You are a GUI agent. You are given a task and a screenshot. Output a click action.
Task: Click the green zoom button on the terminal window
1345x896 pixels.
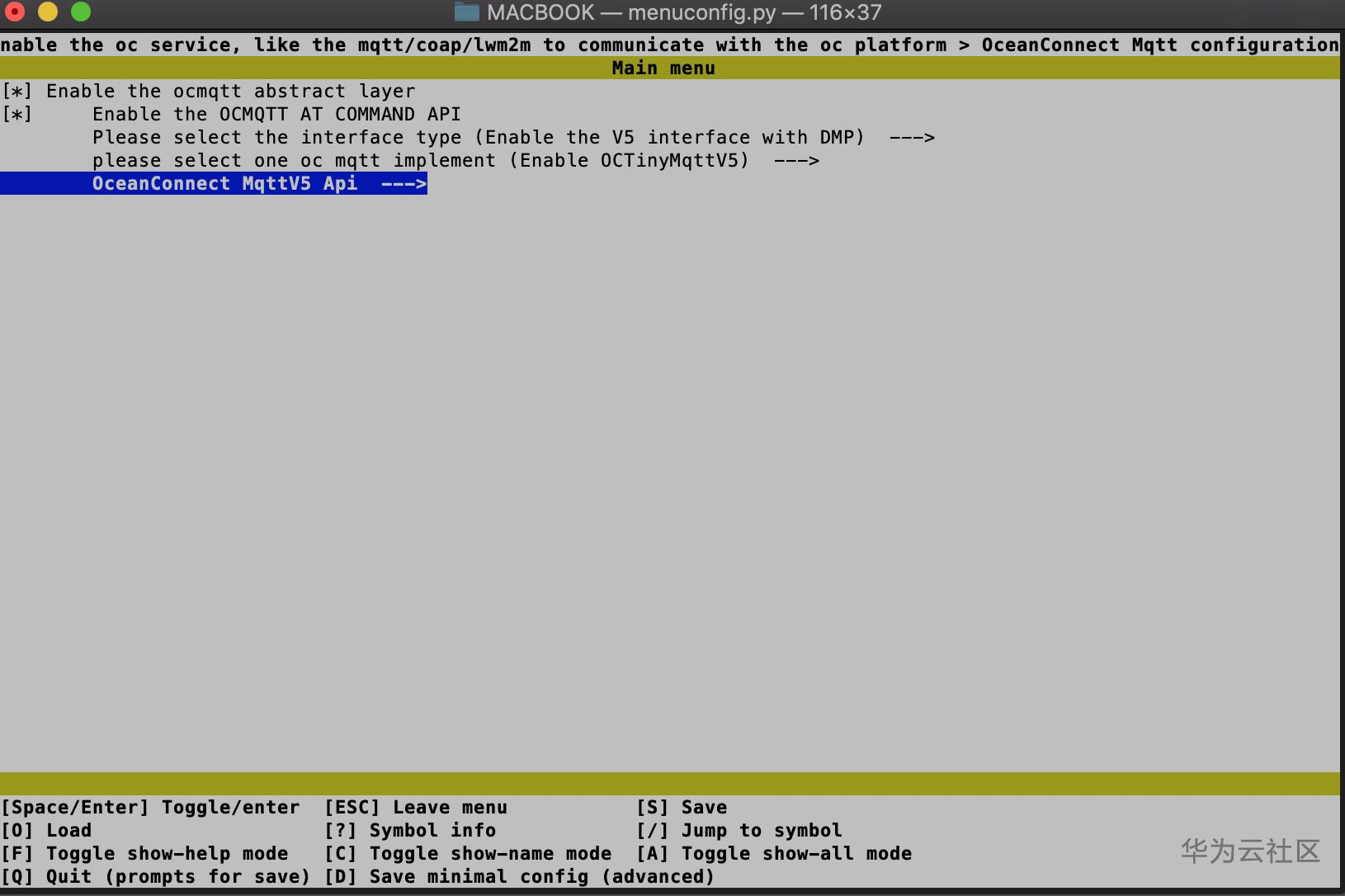80,12
